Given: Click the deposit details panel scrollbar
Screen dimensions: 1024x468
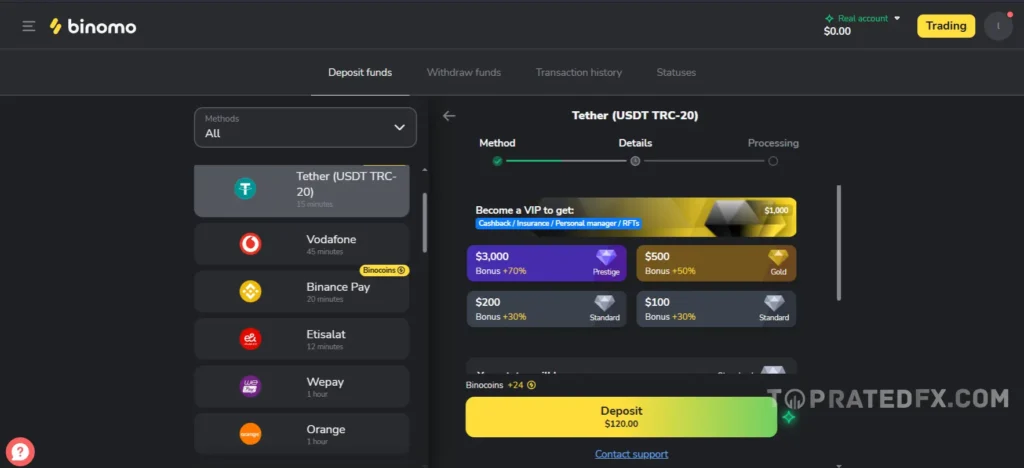Looking at the screenshot, I should point(839,243).
